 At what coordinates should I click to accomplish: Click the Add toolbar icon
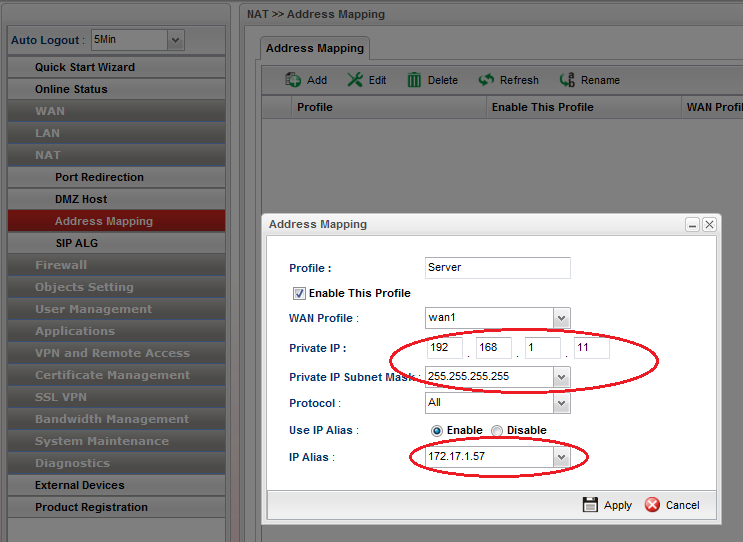click(x=293, y=80)
